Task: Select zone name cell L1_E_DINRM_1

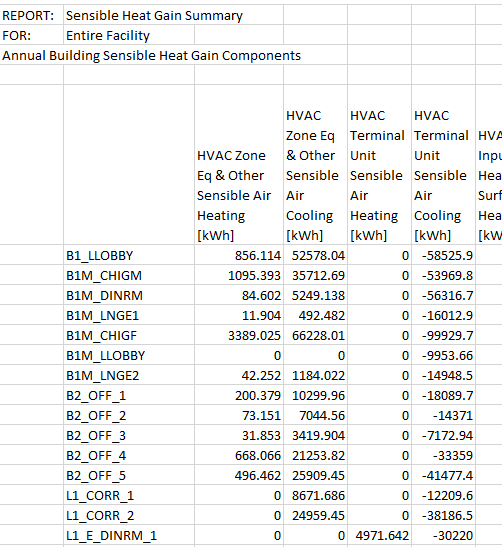Action: tap(129, 535)
